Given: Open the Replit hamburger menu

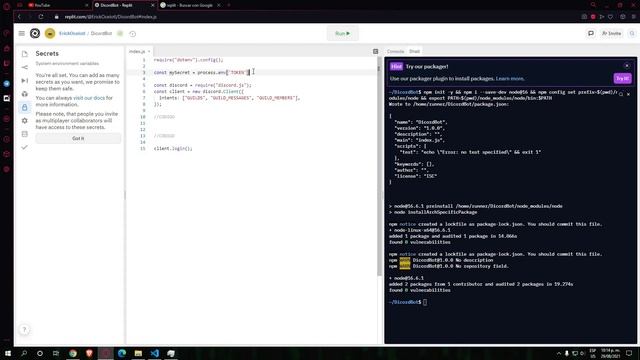Looking at the screenshot, I should [x=22, y=33].
